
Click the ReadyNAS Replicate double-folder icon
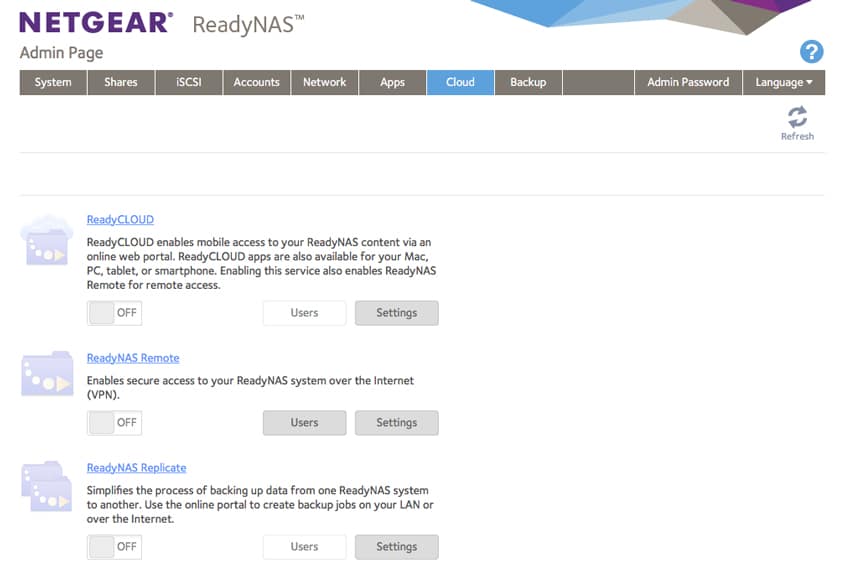[47, 486]
